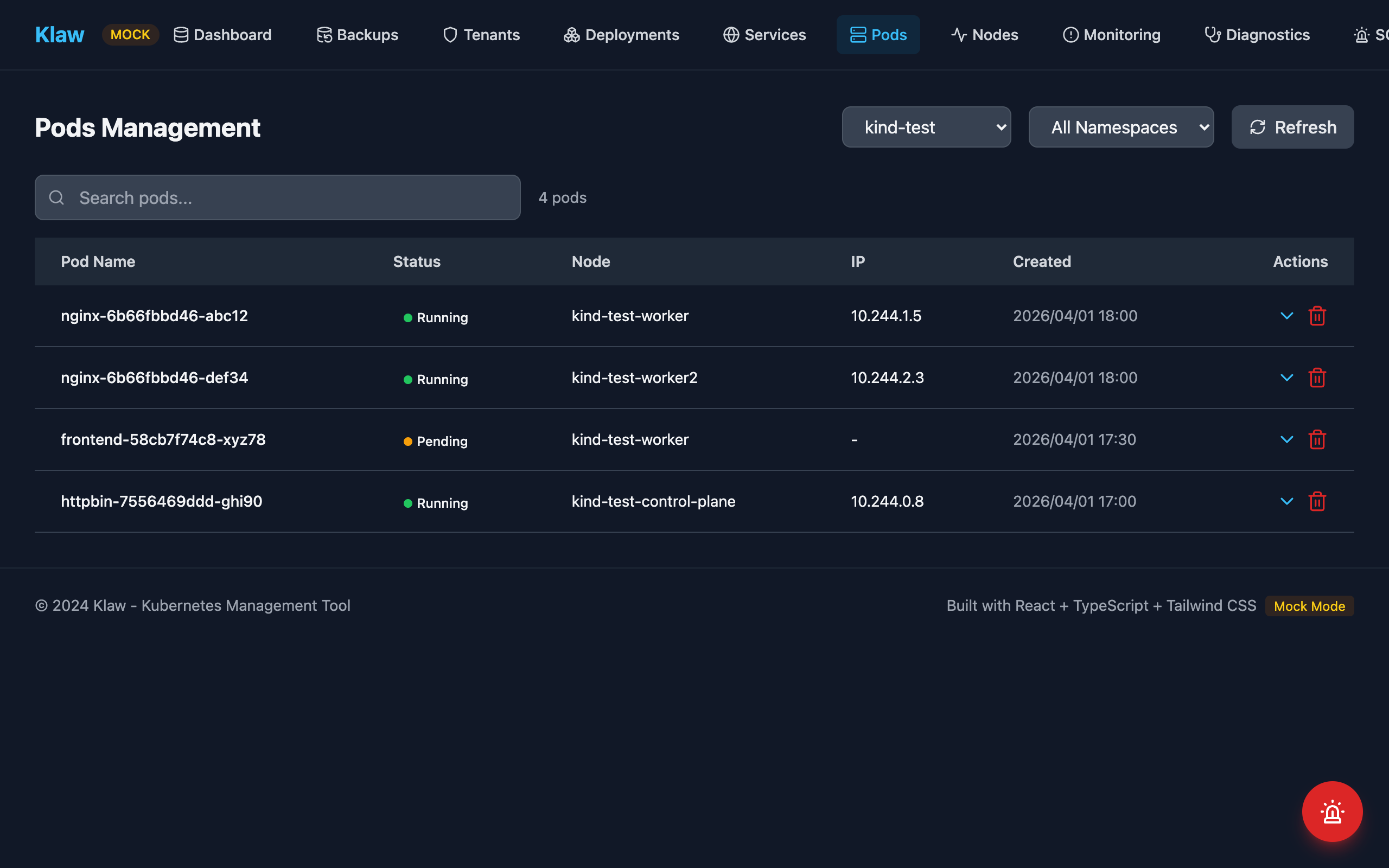This screenshot has width=1389, height=868.
Task: Click the IP column header
Action: (x=857, y=261)
